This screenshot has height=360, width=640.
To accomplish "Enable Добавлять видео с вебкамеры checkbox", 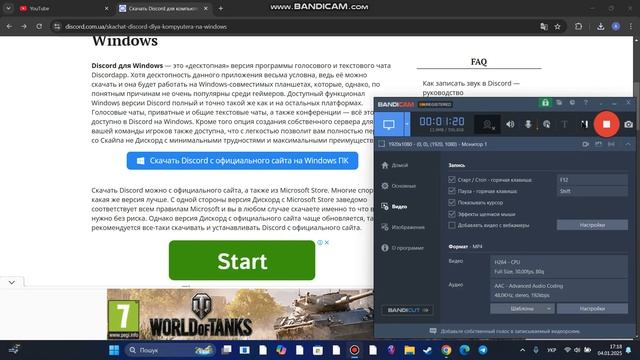I will click(451, 225).
